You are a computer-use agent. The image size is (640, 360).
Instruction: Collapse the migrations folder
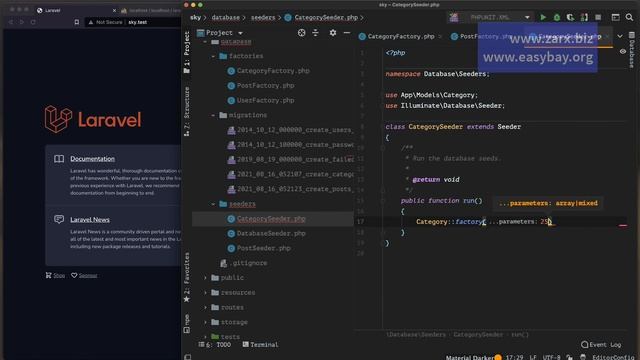pos(213,116)
